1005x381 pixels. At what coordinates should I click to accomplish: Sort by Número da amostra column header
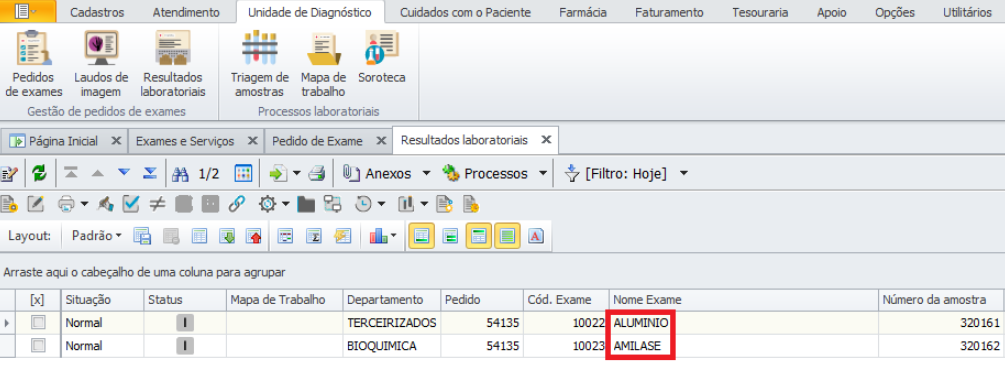point(942,300)
